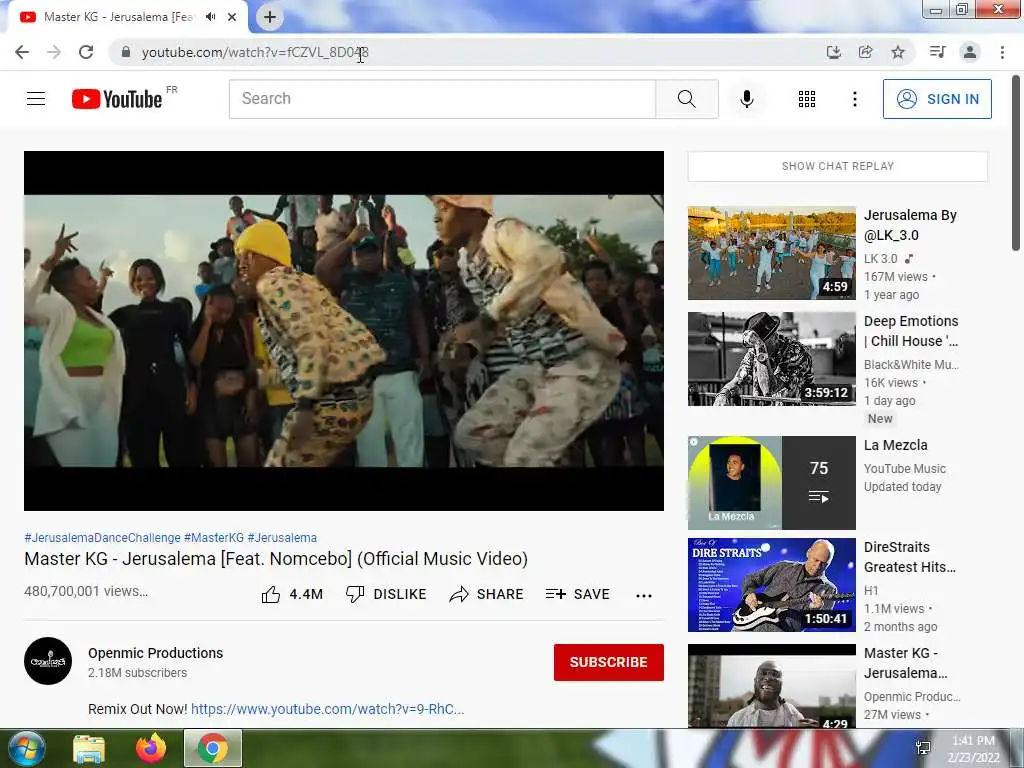Click install app icon in address bar
This screenshot has width=1024, height=768.
(833, 52)
